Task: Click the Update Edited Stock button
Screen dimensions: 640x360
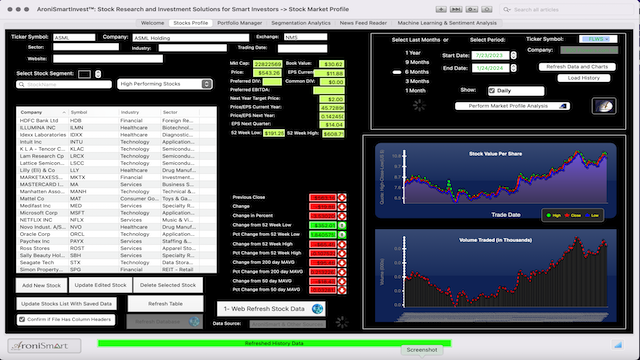Action: pos(100,285)
